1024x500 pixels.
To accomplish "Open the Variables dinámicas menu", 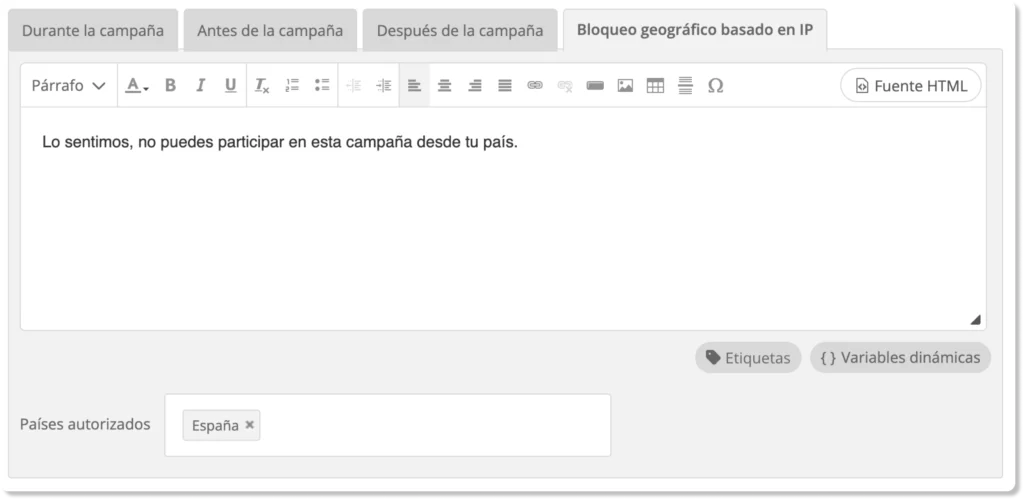I will coord(900,358).
